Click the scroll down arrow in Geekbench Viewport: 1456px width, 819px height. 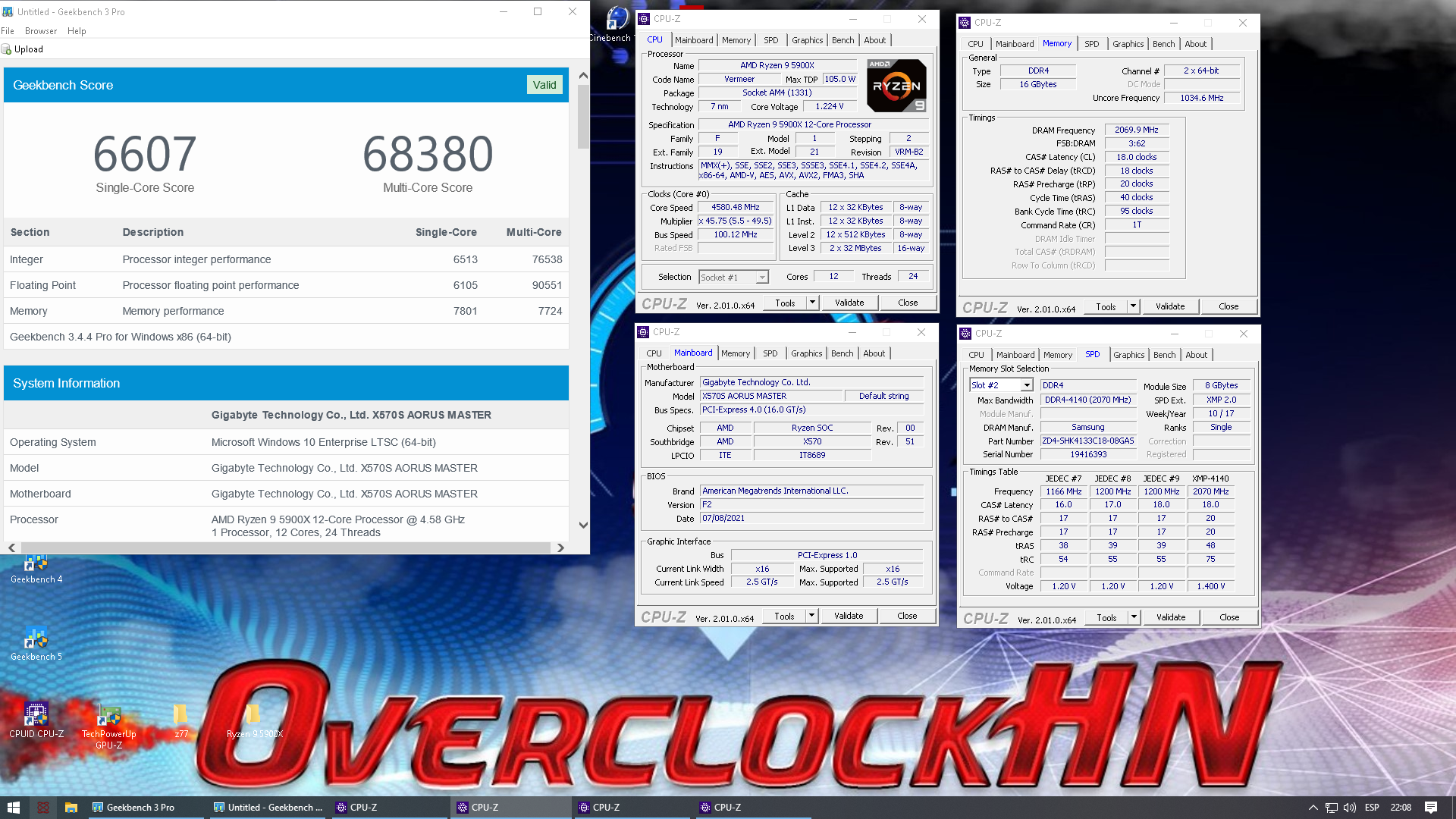583,525
